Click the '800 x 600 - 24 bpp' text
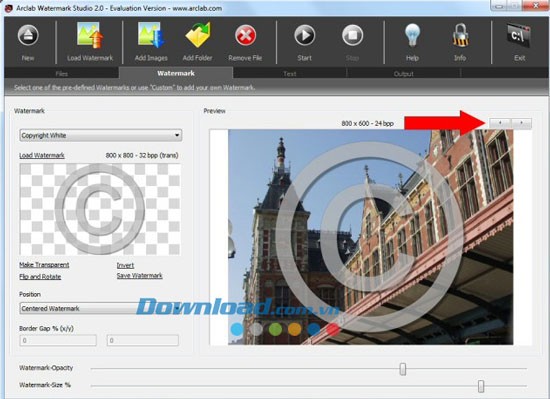This screenshot has width=550, height=399. [367, 123]
